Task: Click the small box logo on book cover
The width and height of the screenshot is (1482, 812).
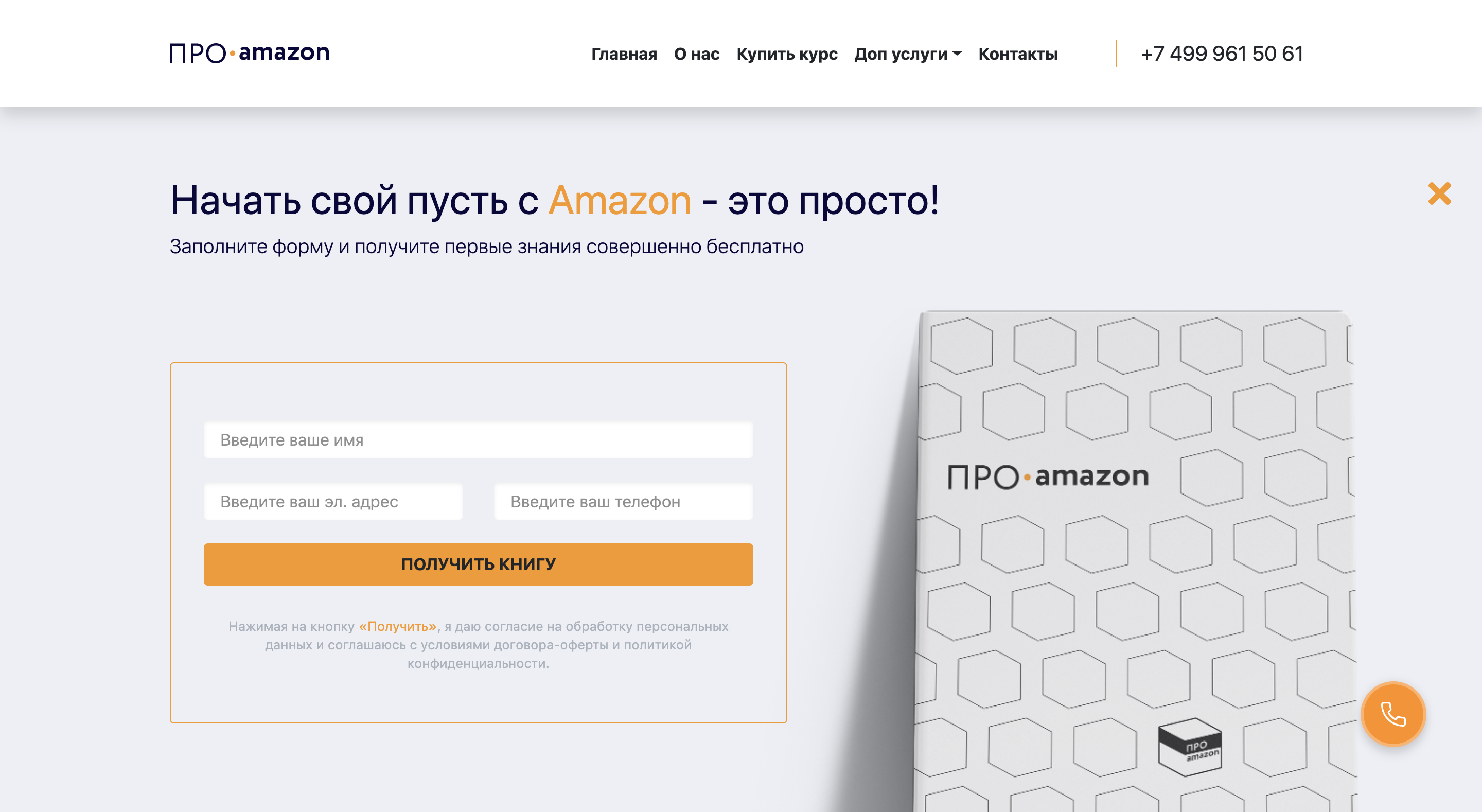Action: click(1189, 747)
